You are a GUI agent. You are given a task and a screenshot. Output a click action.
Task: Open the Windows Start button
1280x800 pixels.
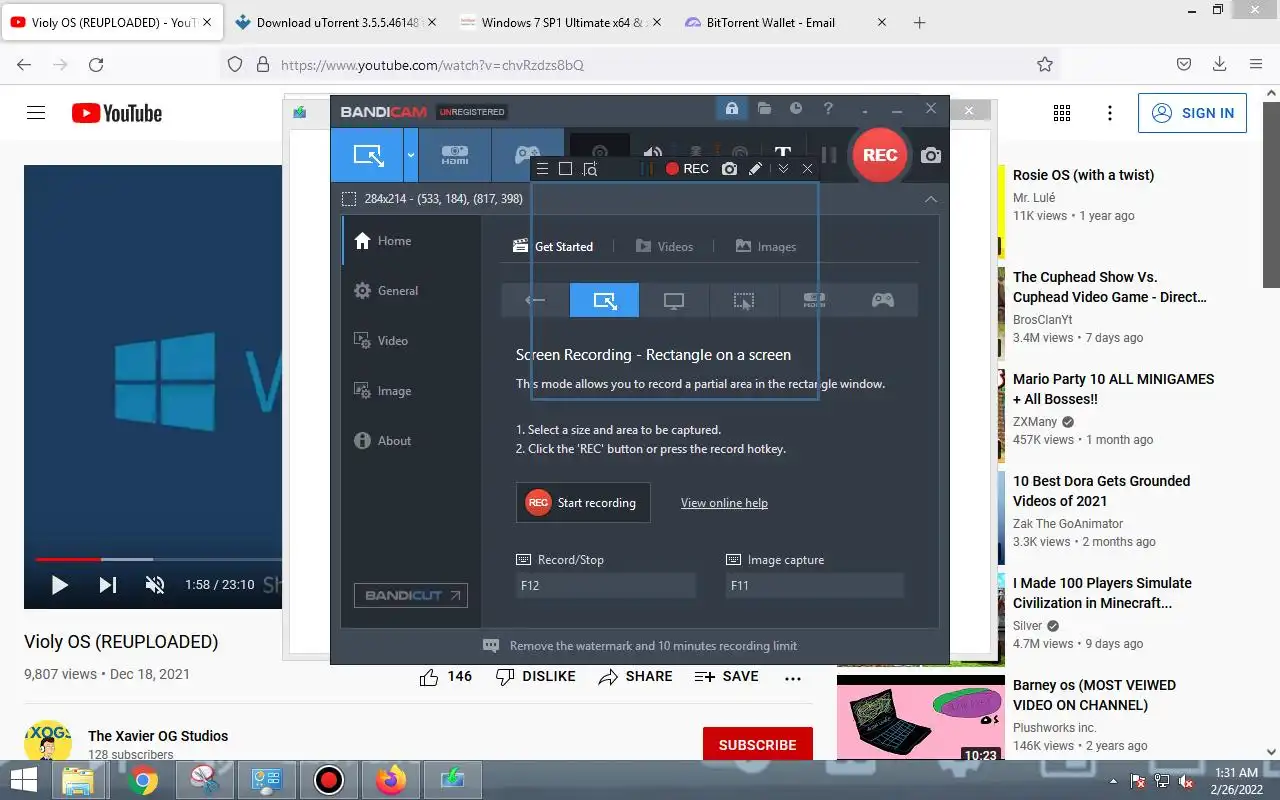23,780
